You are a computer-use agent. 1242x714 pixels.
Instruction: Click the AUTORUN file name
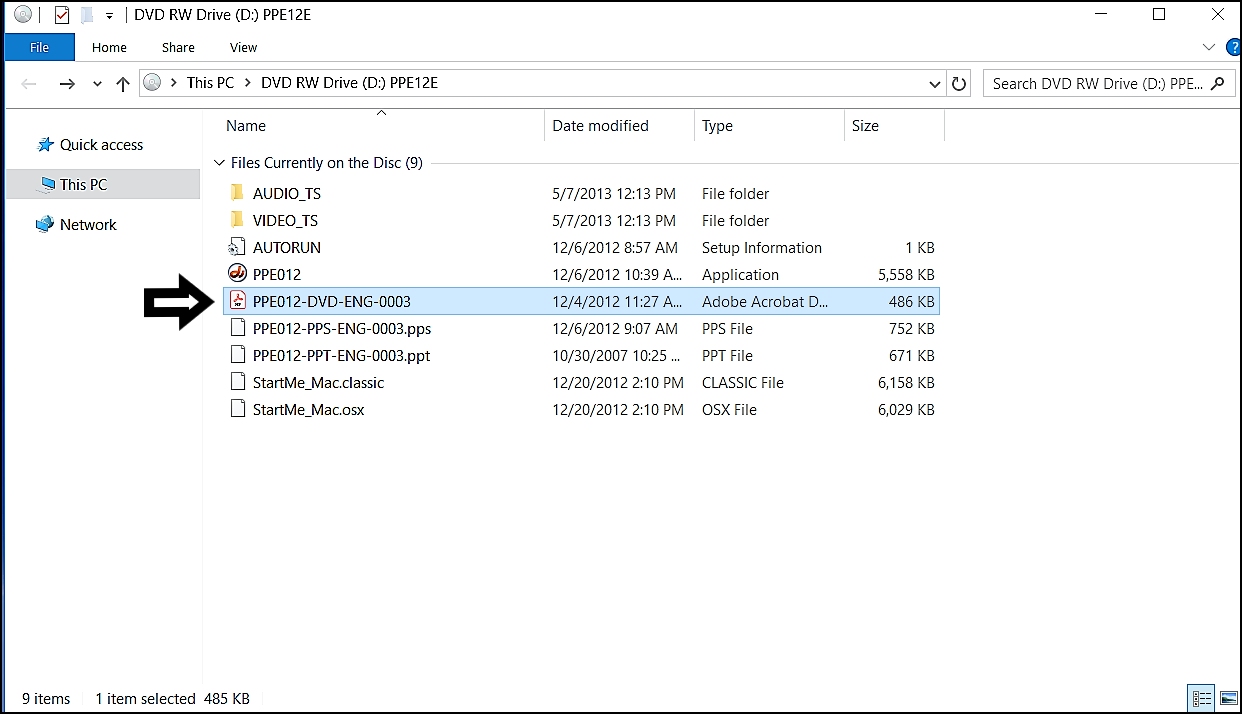coord(287,248)
